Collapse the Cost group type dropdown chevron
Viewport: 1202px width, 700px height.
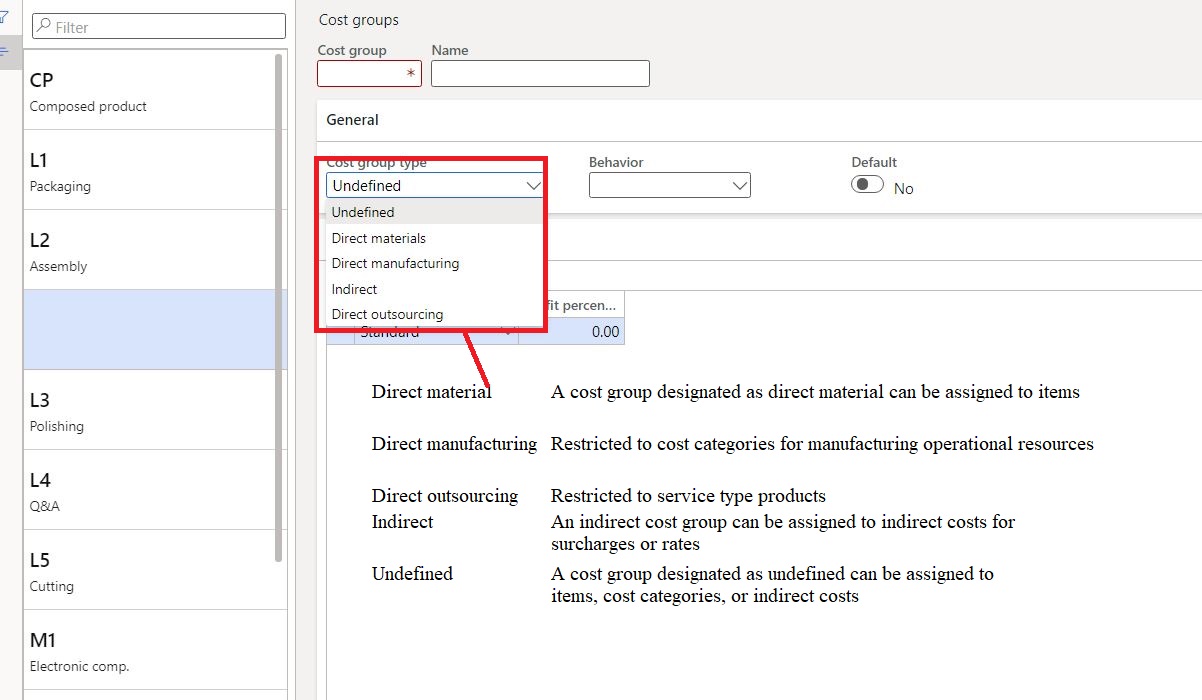[532, 185]
